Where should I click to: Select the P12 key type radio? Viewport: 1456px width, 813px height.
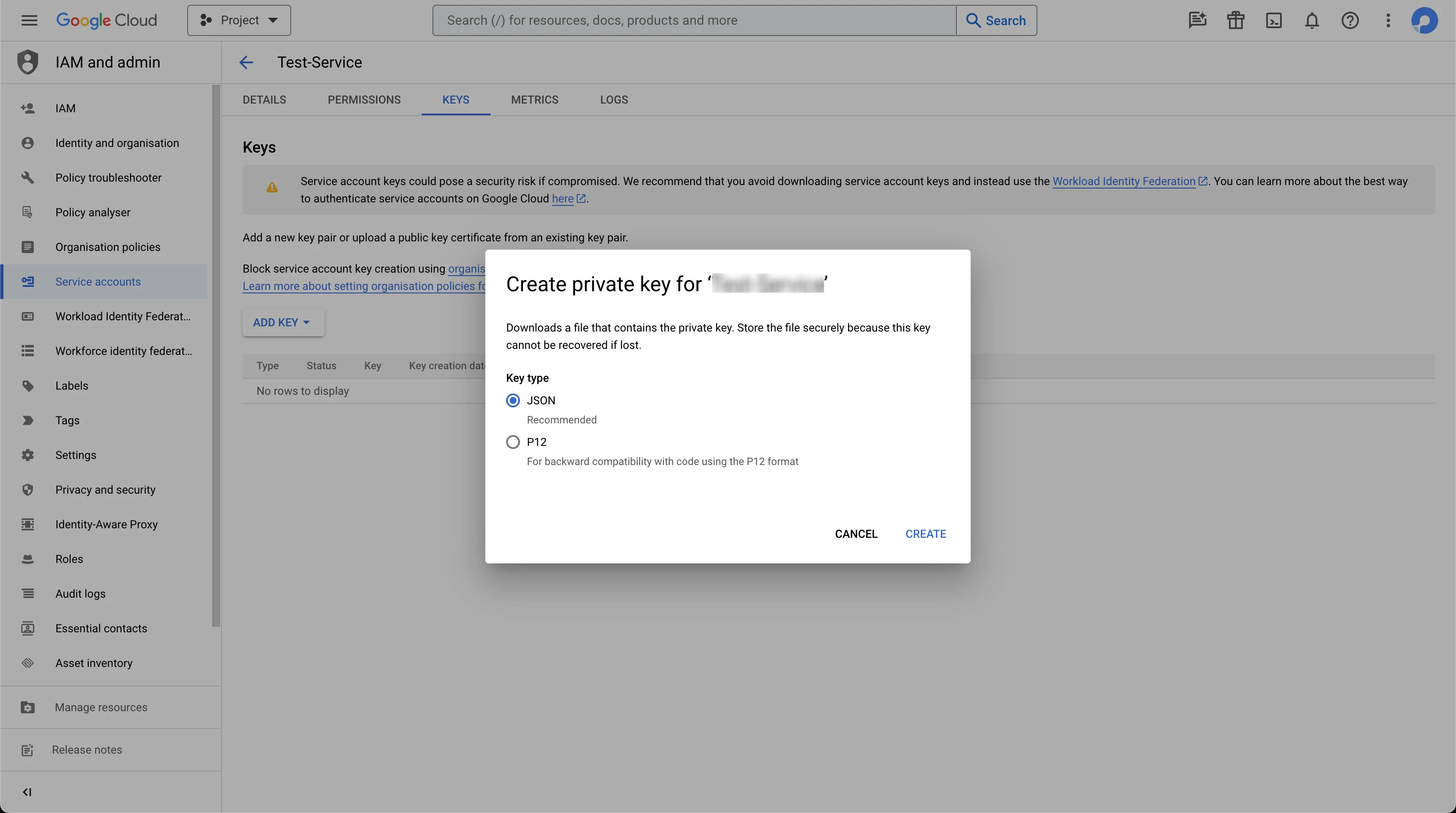point(513,442)
